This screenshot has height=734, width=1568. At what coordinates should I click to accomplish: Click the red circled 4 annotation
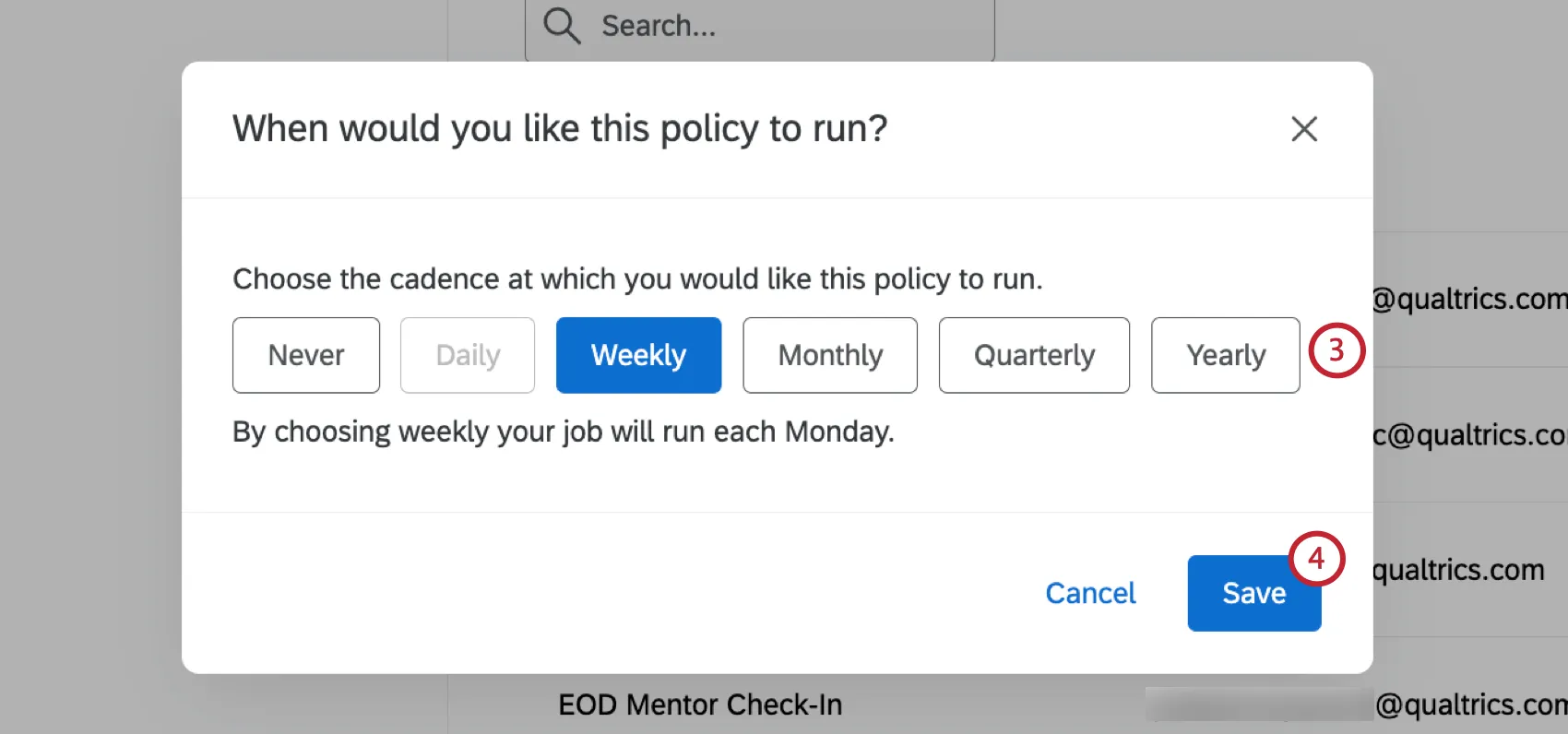click(1316, 559)
